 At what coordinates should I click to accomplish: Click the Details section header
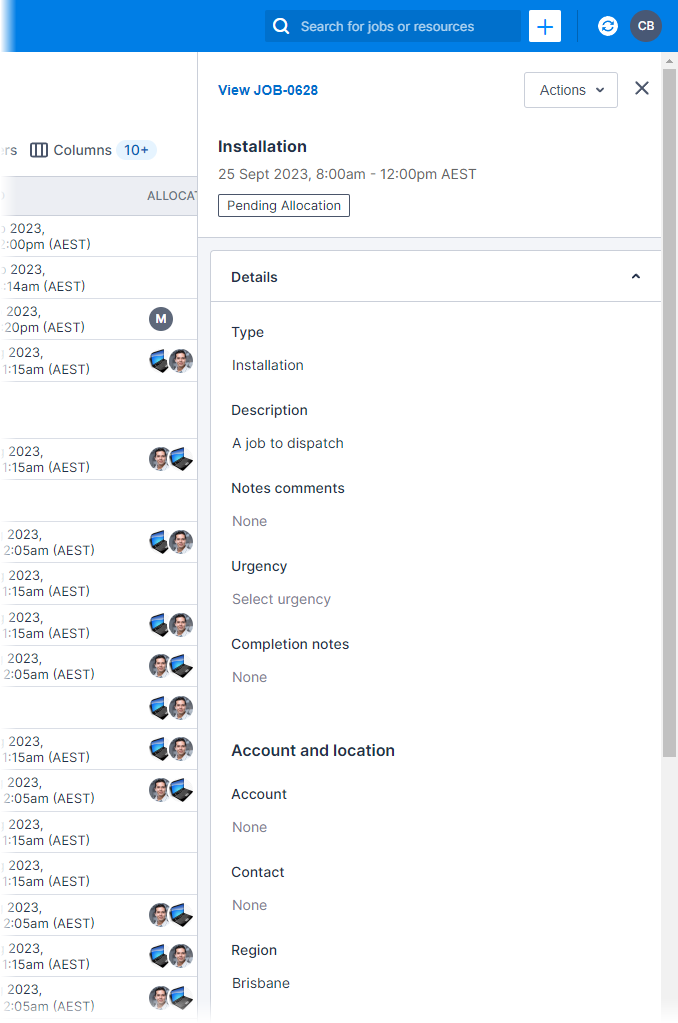click(253, 276)
